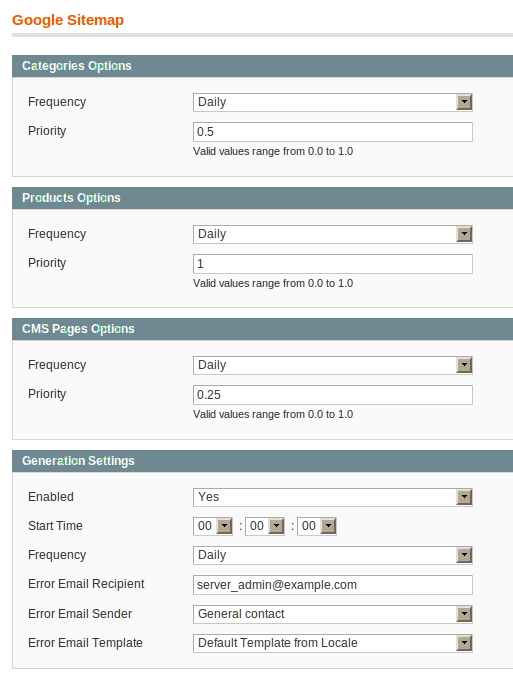The width and height of the screenshot is (513, 675).
Task: Open the Enabled dropdown set to Yes
Action: pyautogui.click(x=333, y=497)
